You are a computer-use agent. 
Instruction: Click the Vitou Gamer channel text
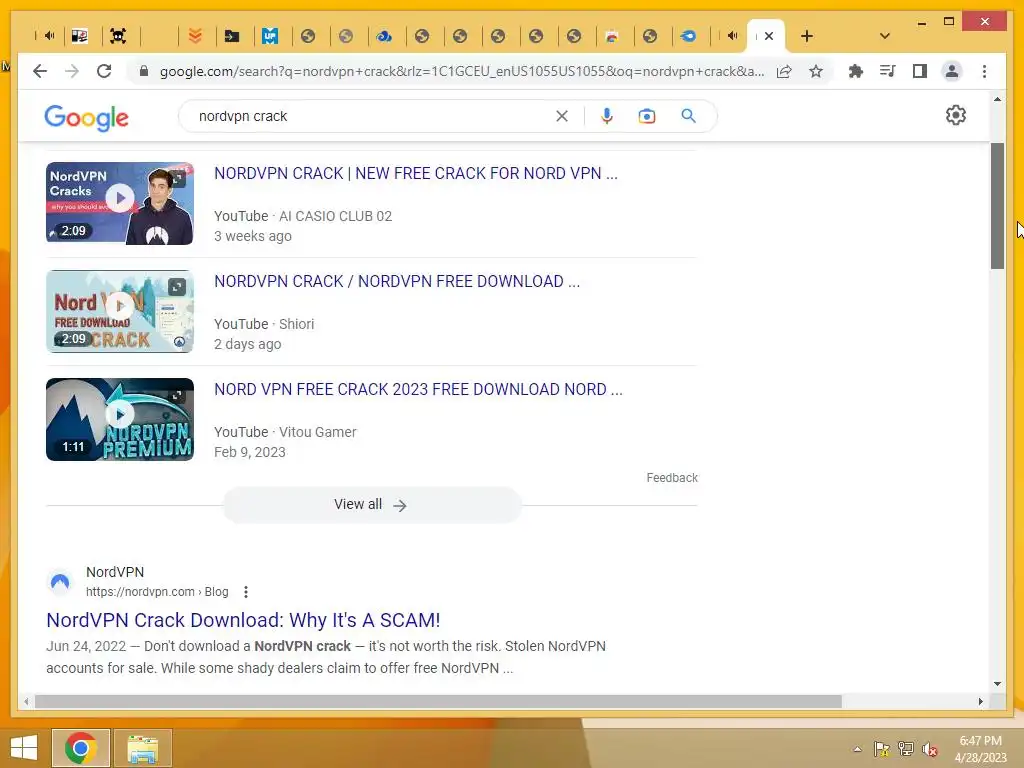pos(317,432)
